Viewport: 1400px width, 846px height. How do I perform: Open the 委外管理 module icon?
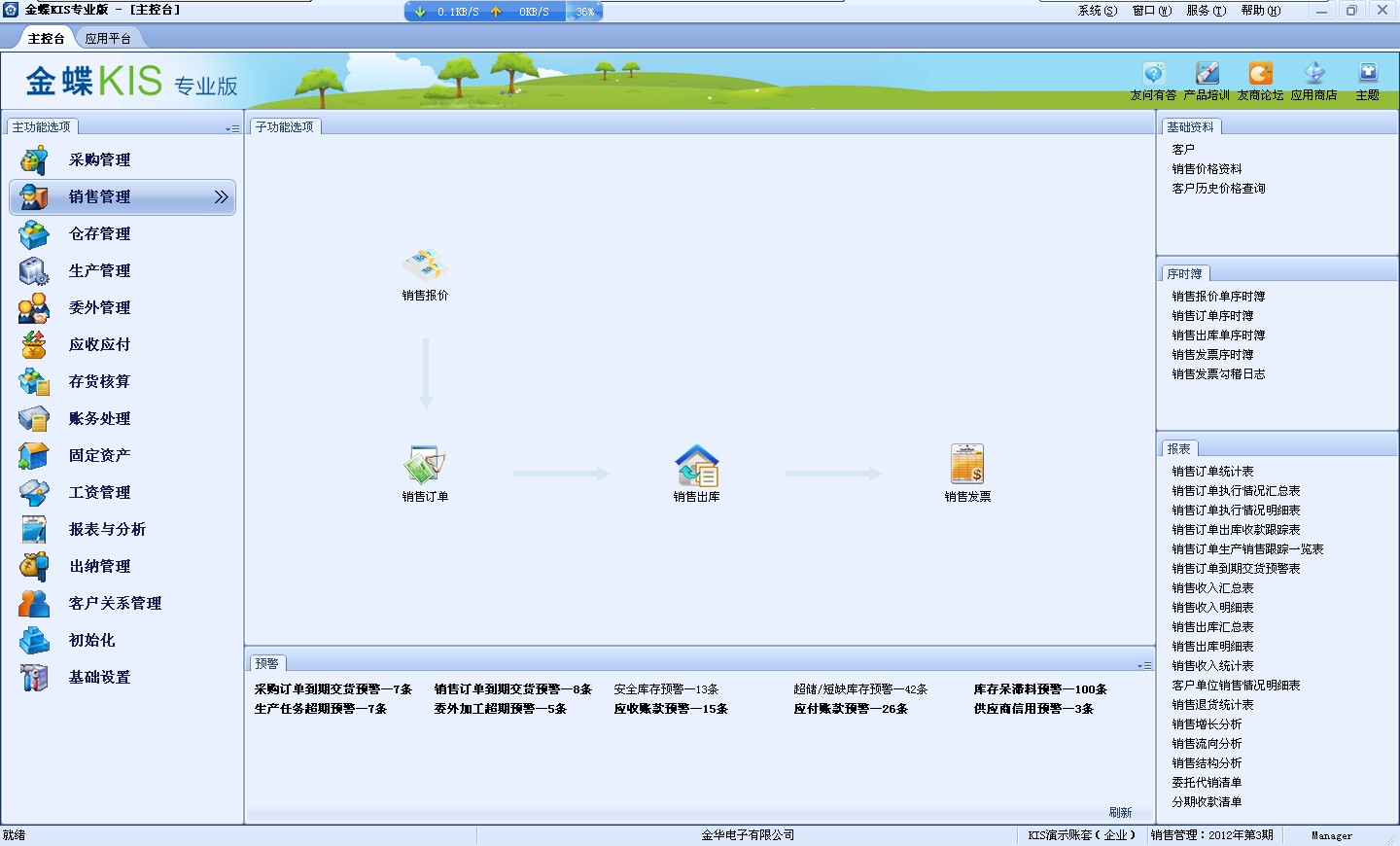pyautogui.click(x=34, y=308)
